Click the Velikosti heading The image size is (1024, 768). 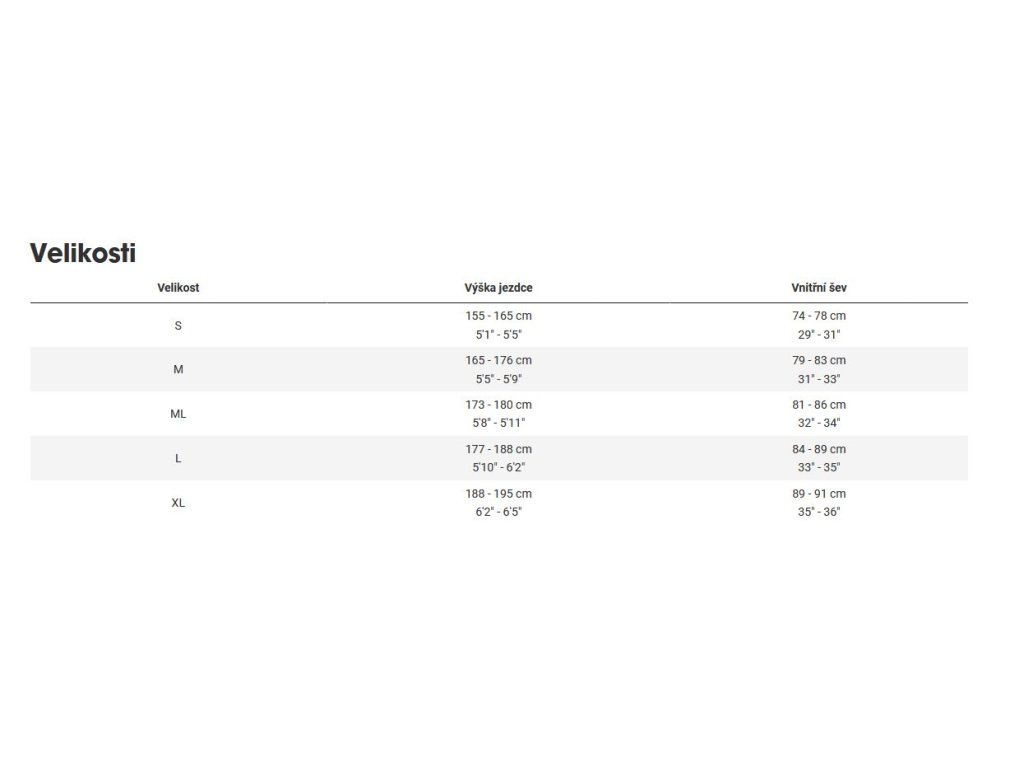tap(83, 253)
